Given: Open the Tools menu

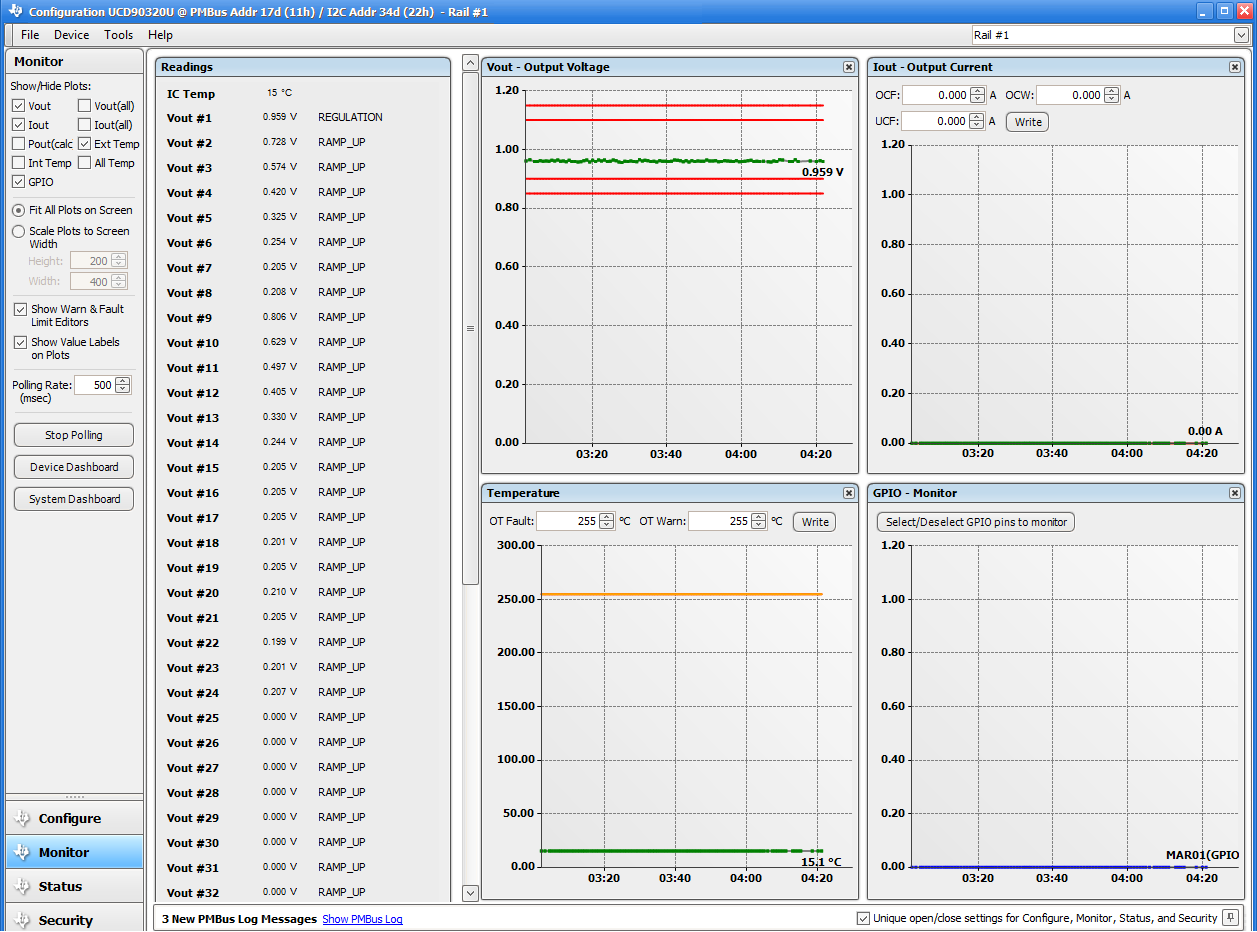Looking at the screenshot, I should (118, 34).
